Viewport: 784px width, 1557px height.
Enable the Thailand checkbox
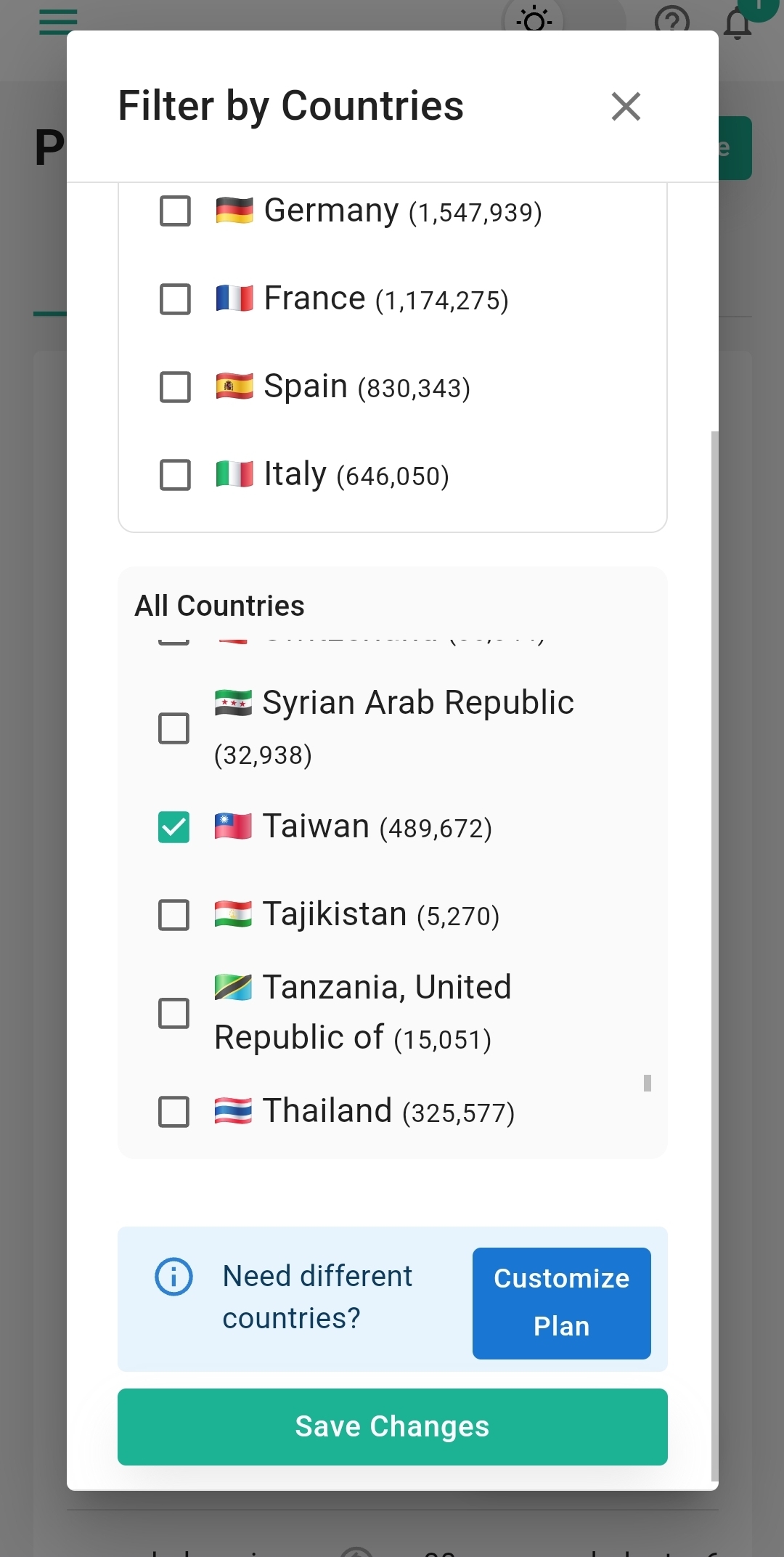click(x=174, y=1112)
